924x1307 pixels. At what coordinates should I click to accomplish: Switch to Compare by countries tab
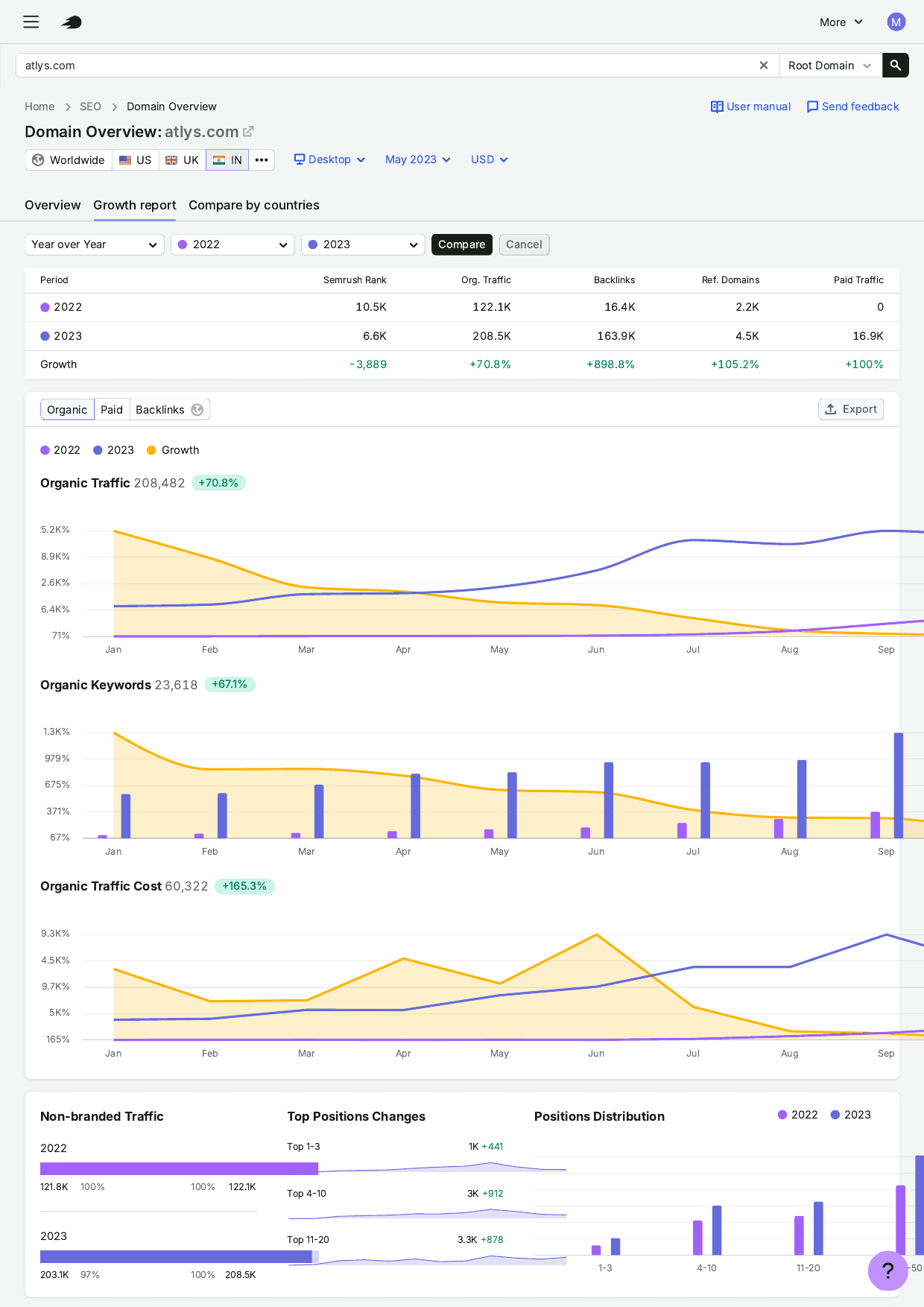(254, 205)
